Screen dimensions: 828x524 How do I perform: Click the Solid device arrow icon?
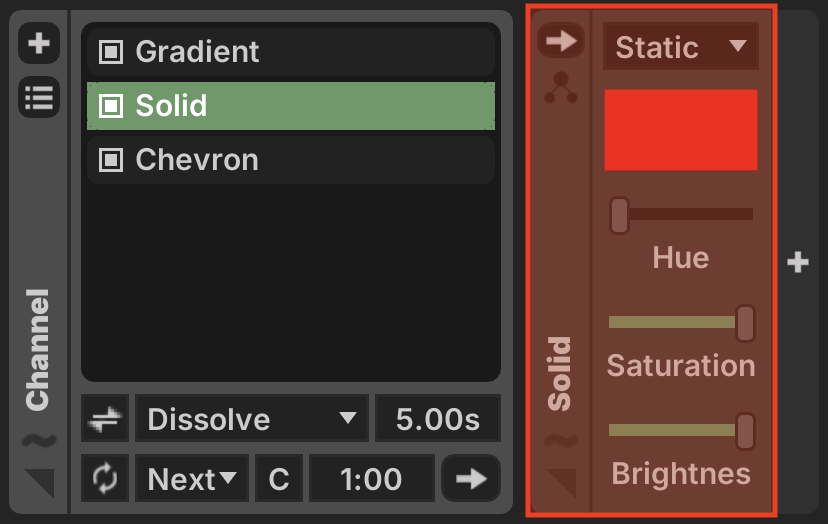pyautogui.click(x=561, y=40)
